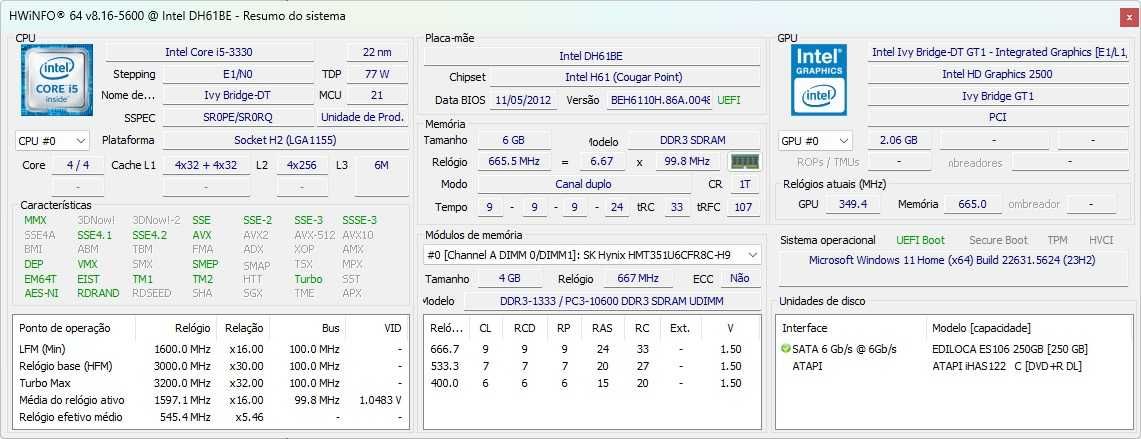
Task: Click the green memory module icon
Action: click(x=744, y=162)
